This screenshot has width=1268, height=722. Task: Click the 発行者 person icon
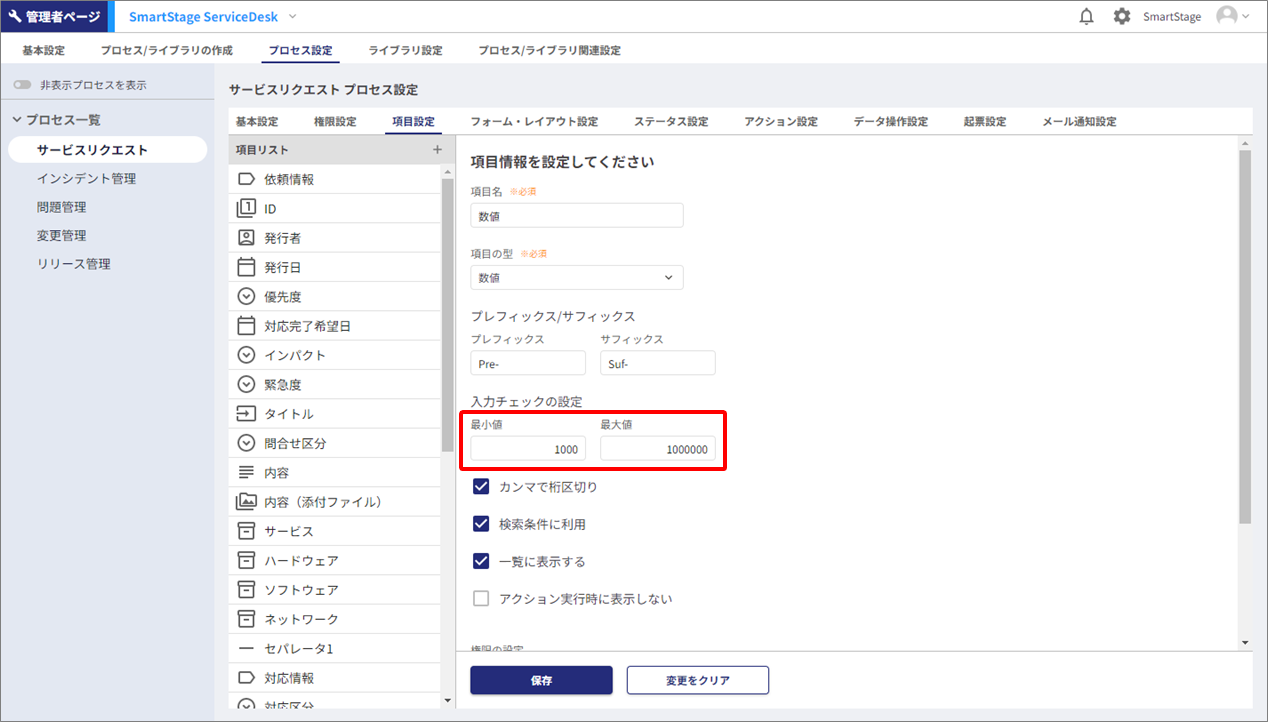tap(246, 238)
